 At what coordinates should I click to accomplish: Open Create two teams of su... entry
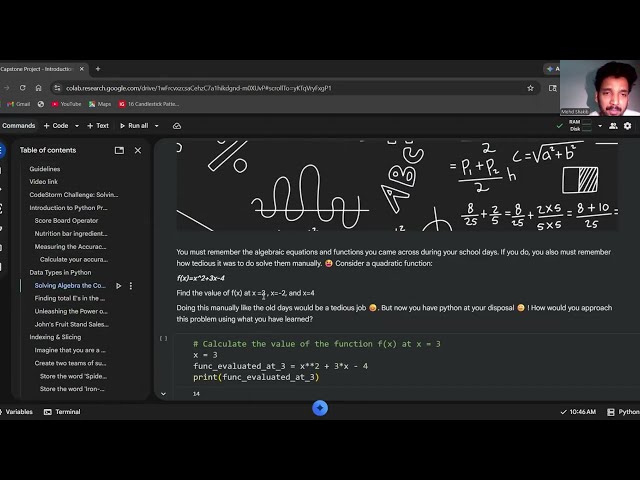tap(70, 363)
